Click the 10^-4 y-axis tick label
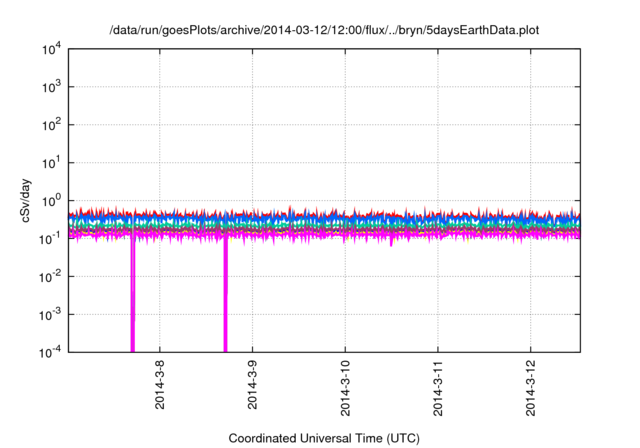The image size is (640, 448). [x=51, y=352]
